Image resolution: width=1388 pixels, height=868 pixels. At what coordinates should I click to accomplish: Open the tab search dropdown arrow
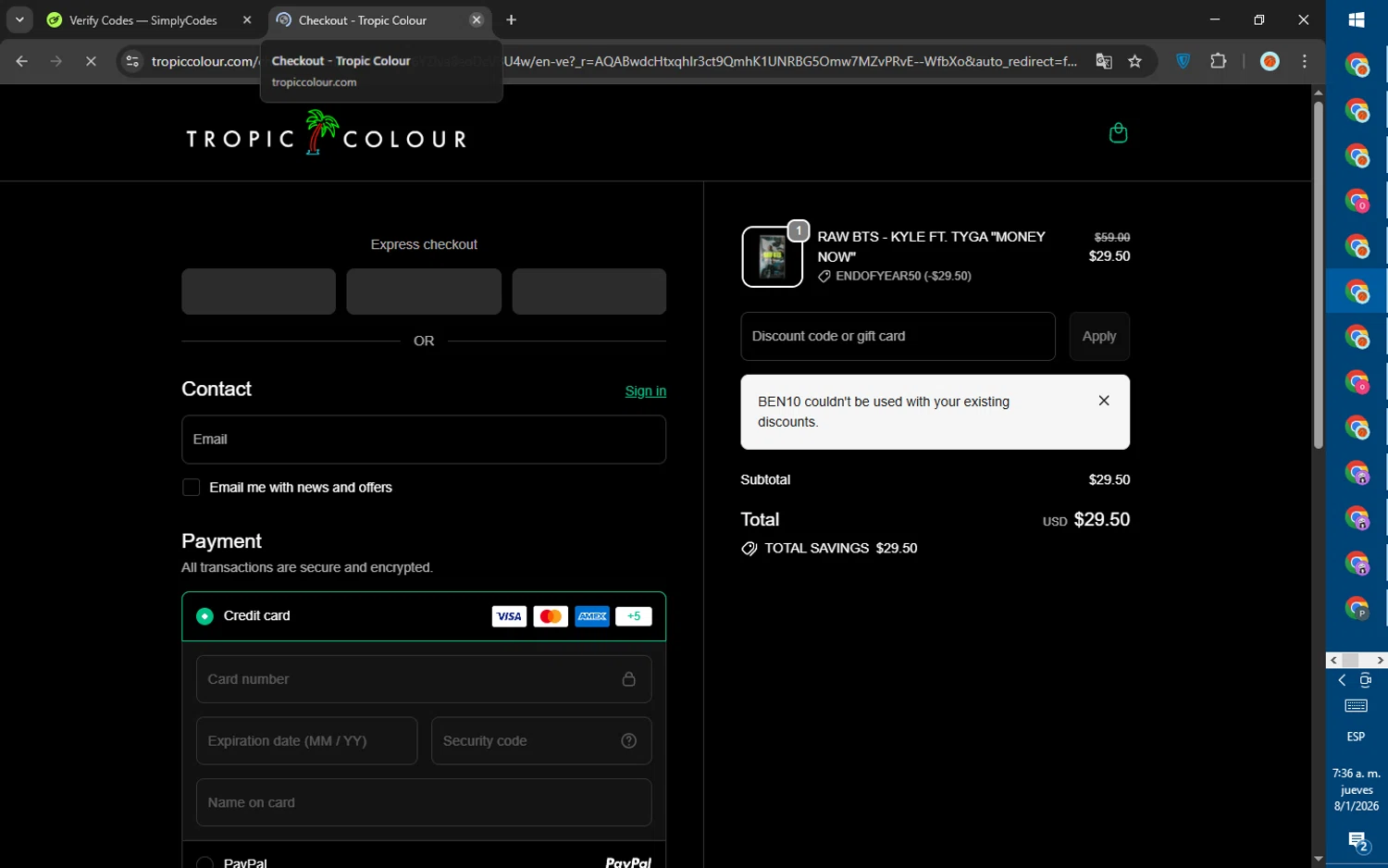click(19, 19)
